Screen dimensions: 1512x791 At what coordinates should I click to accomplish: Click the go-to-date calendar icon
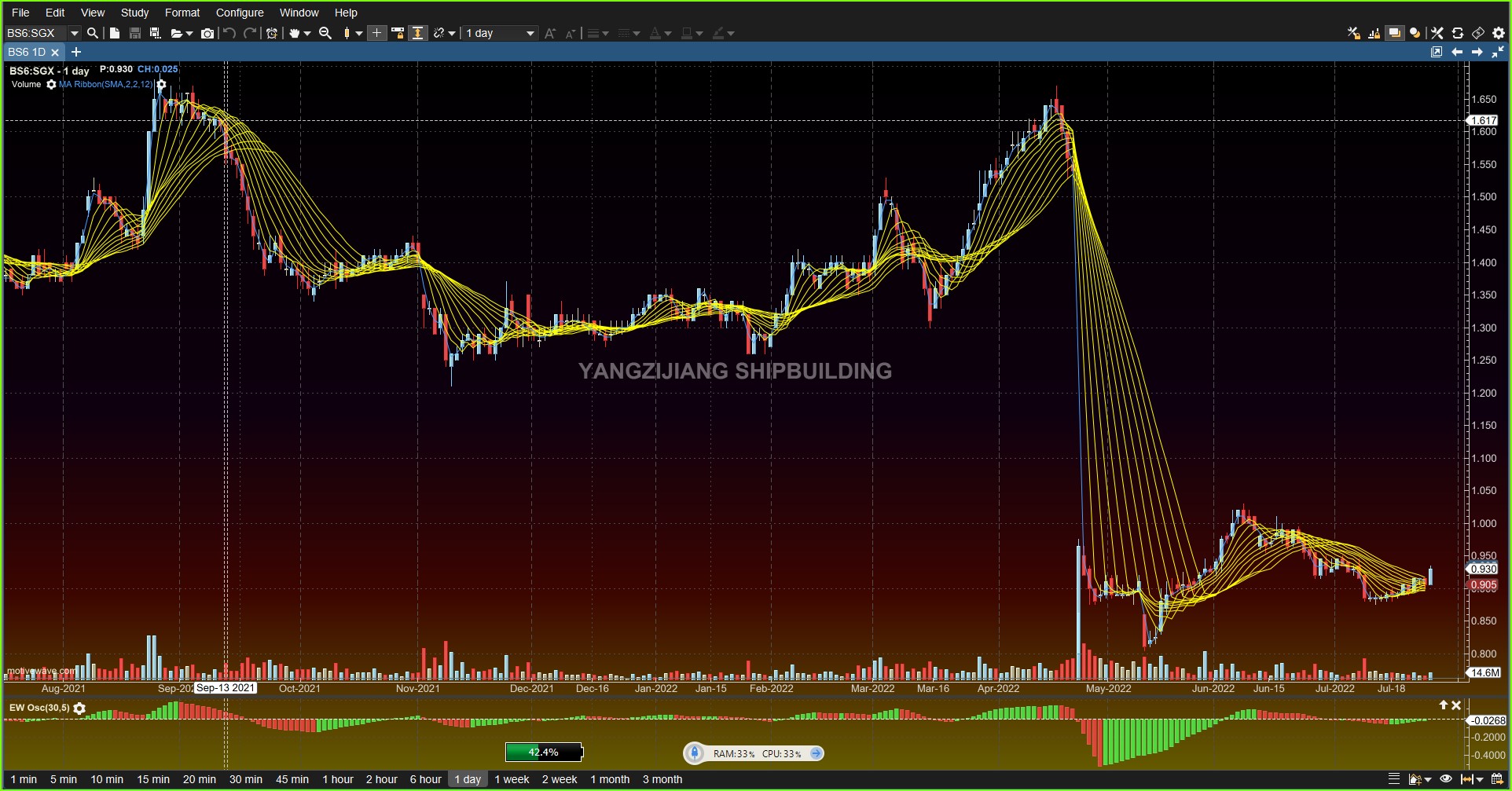1498,779
